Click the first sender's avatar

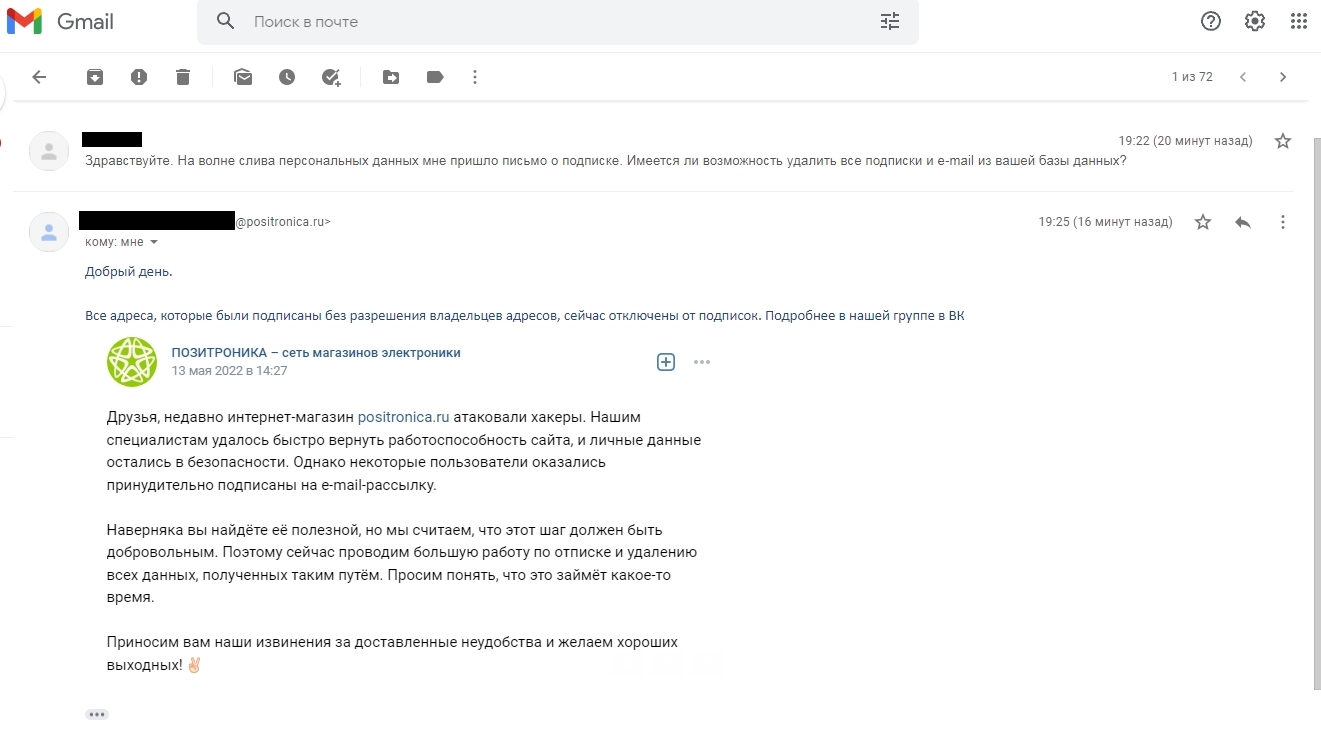(49, 151)
